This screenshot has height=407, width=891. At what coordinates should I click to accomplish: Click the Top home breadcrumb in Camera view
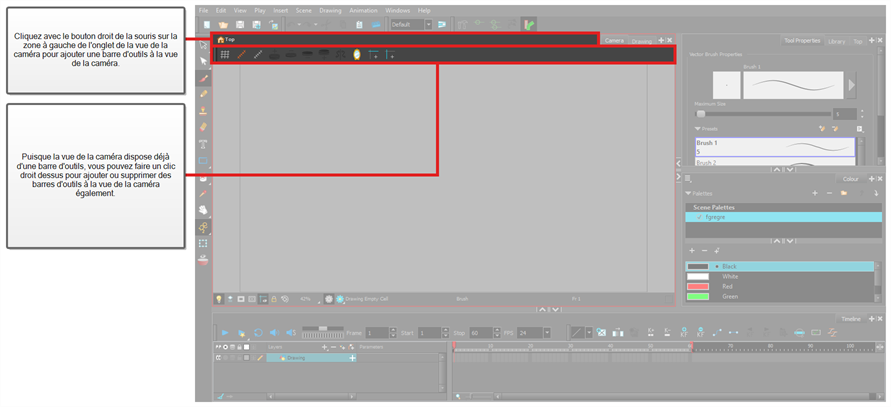tap(226, 39)
